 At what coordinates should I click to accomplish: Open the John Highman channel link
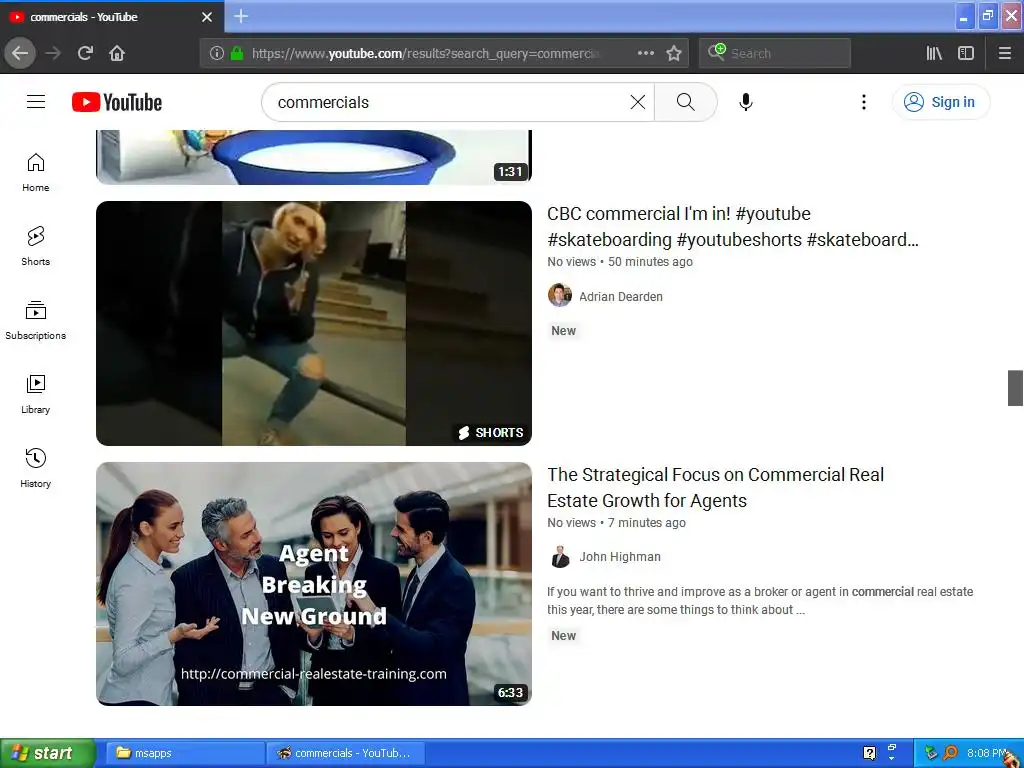620,556
